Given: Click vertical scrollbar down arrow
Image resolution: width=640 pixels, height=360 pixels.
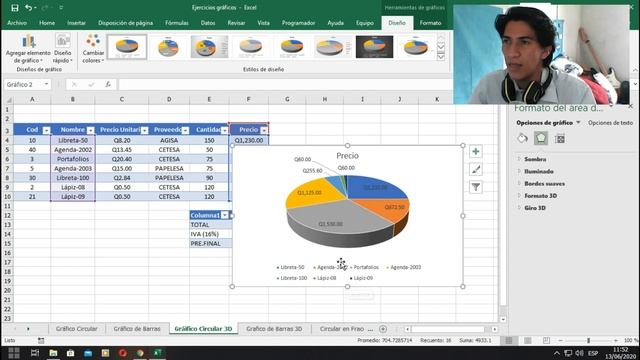Looking at the screenshot, I should tap(503, 320).
